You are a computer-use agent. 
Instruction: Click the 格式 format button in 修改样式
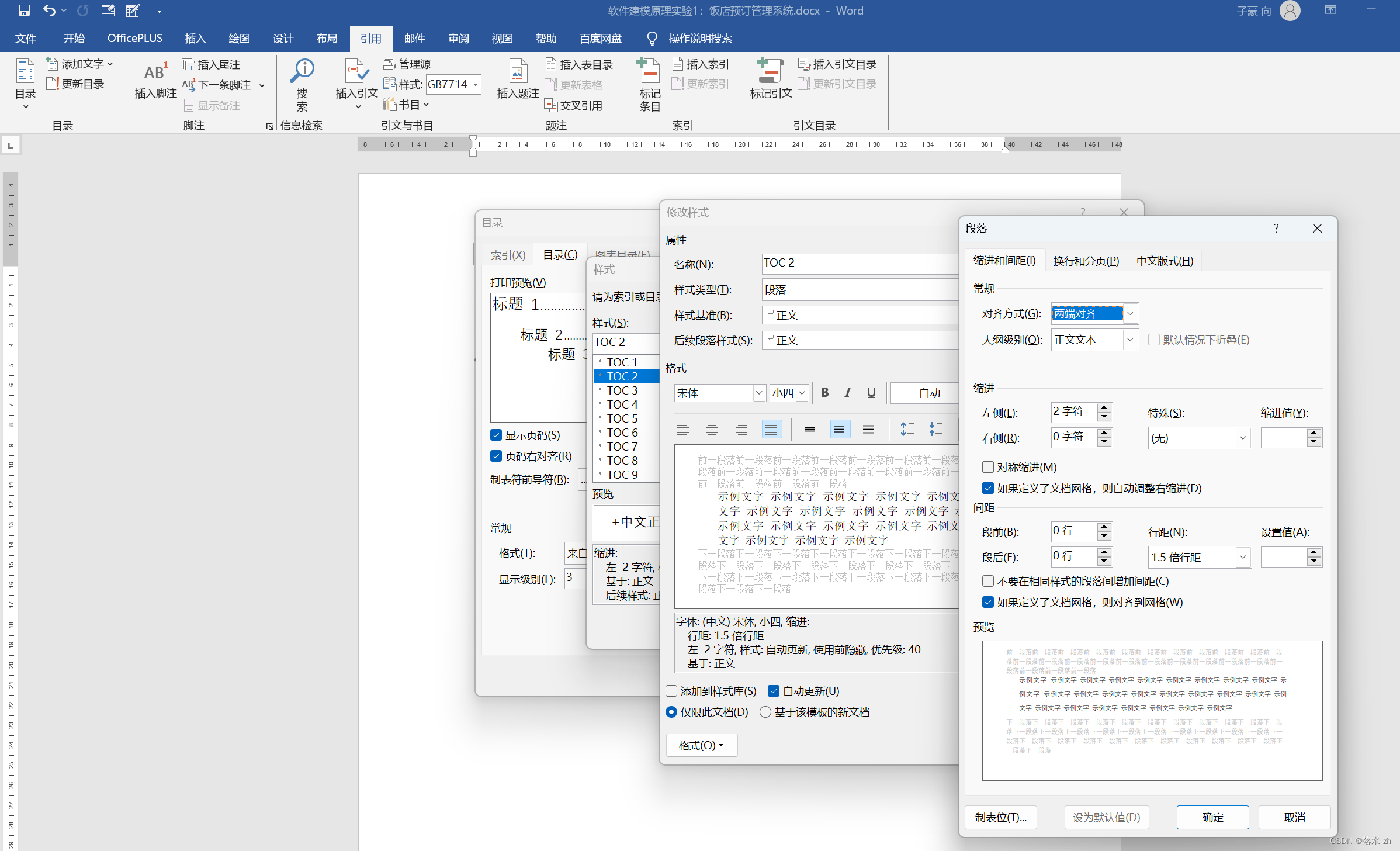coord(700,745)
